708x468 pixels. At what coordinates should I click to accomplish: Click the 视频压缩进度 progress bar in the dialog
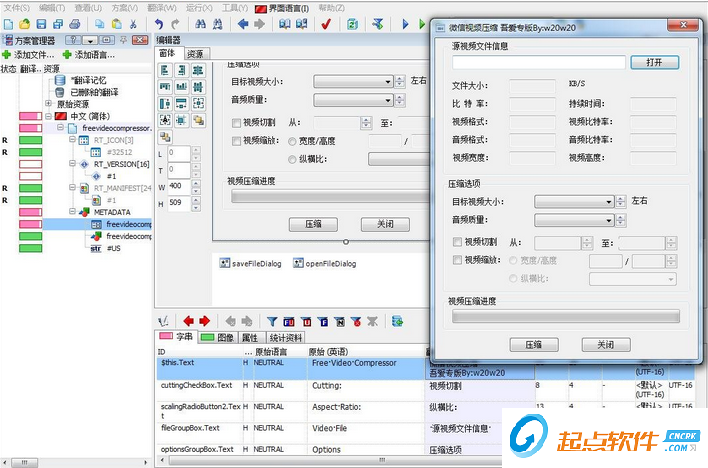point(565,316)
